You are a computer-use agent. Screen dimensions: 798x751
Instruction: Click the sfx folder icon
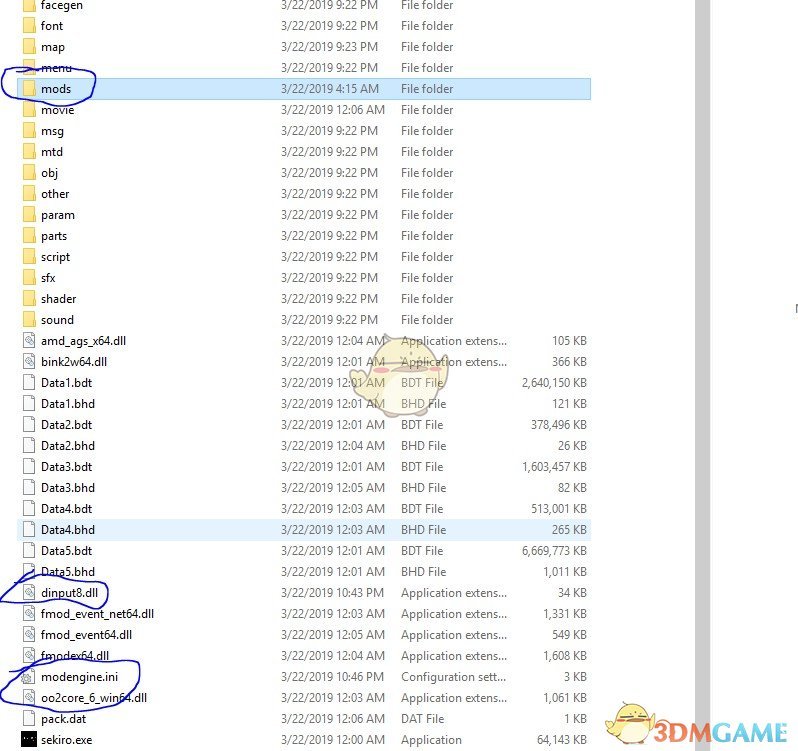29,278
